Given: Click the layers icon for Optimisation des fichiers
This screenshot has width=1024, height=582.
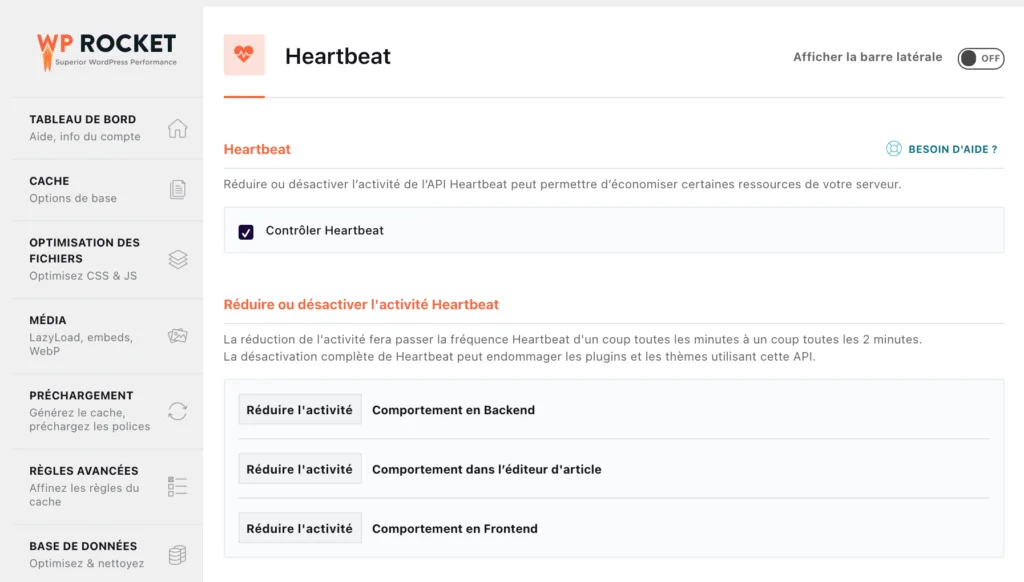Looking at the screenshot, I should coord(178,258).
